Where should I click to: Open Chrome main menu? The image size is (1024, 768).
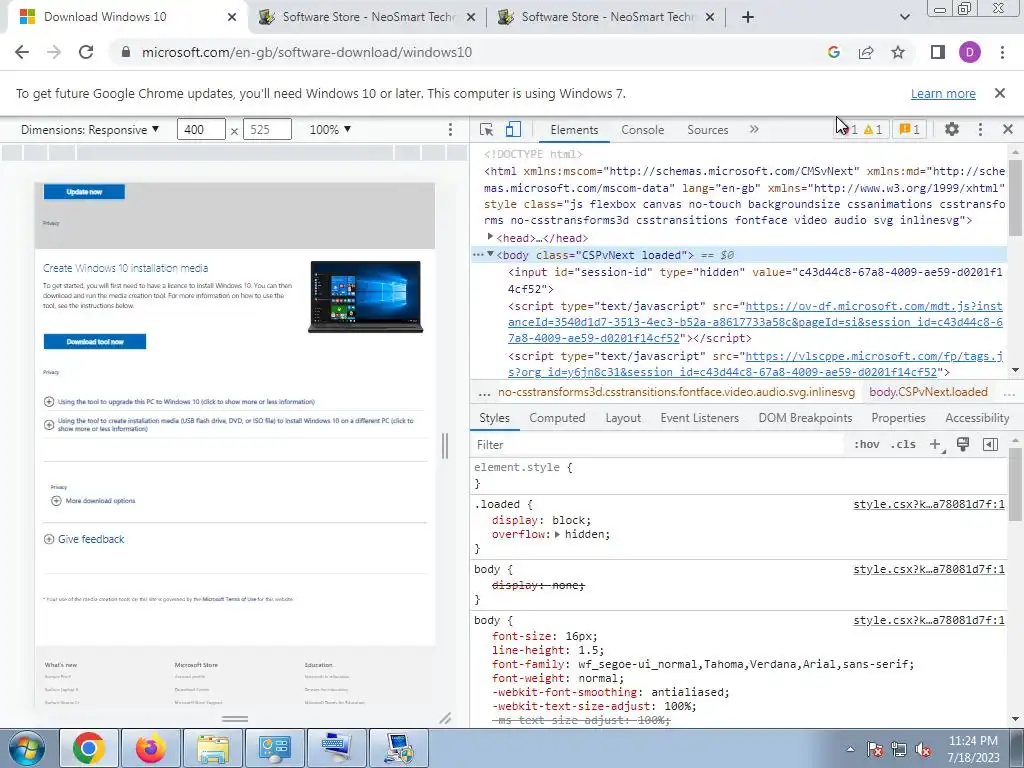click(1002, 52)
